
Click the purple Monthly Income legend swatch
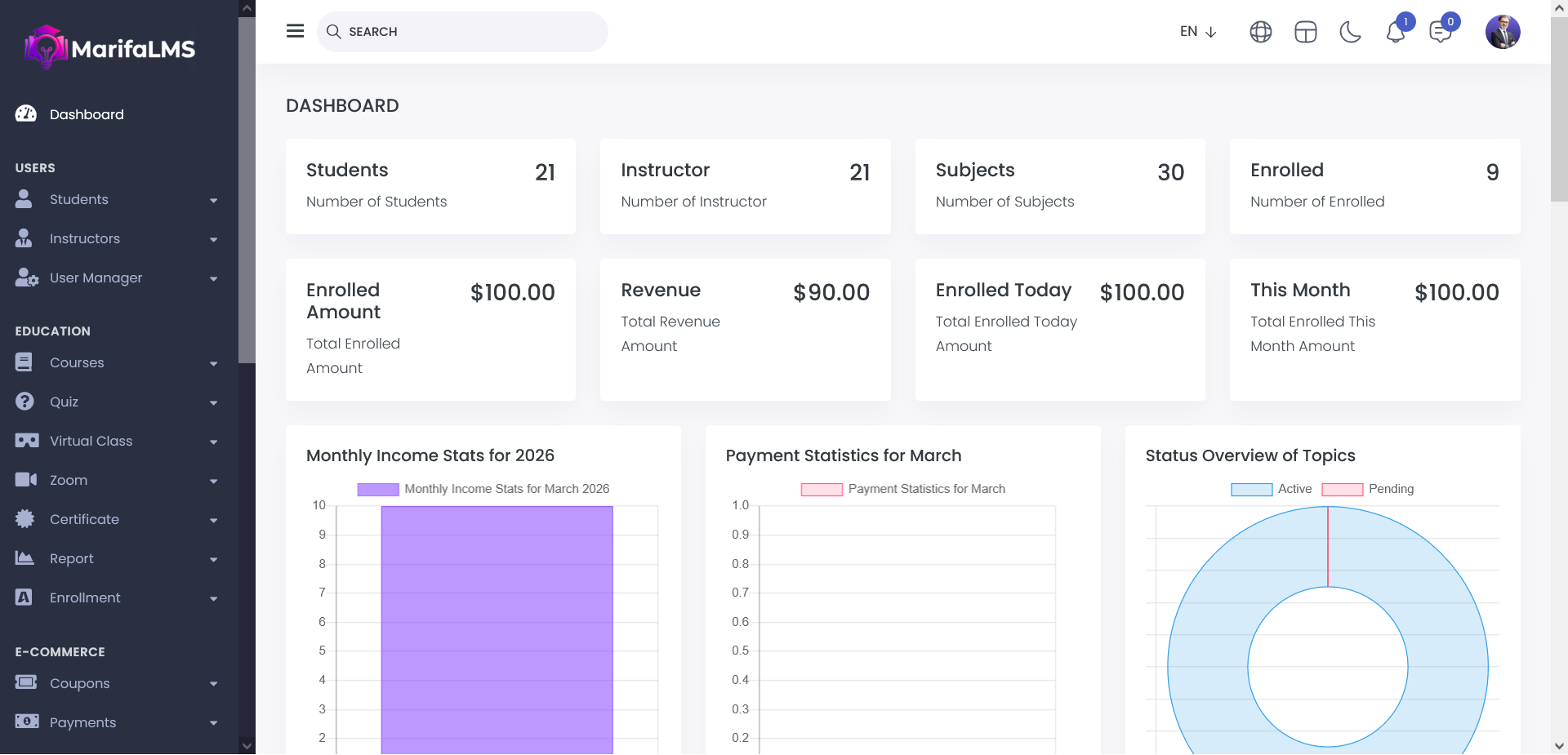click(378, 489)
